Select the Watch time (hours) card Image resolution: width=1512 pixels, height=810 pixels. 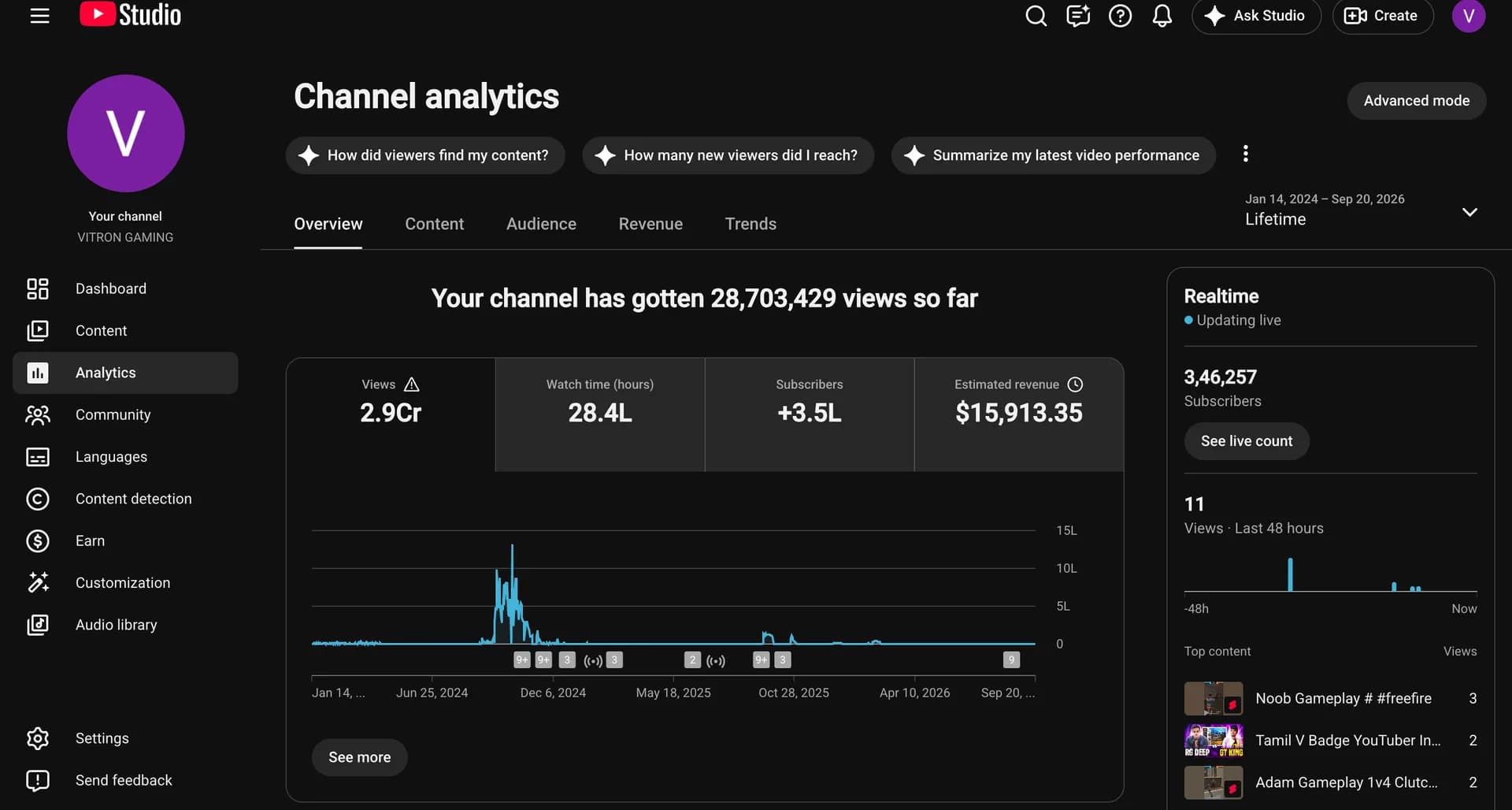point(600,414)
